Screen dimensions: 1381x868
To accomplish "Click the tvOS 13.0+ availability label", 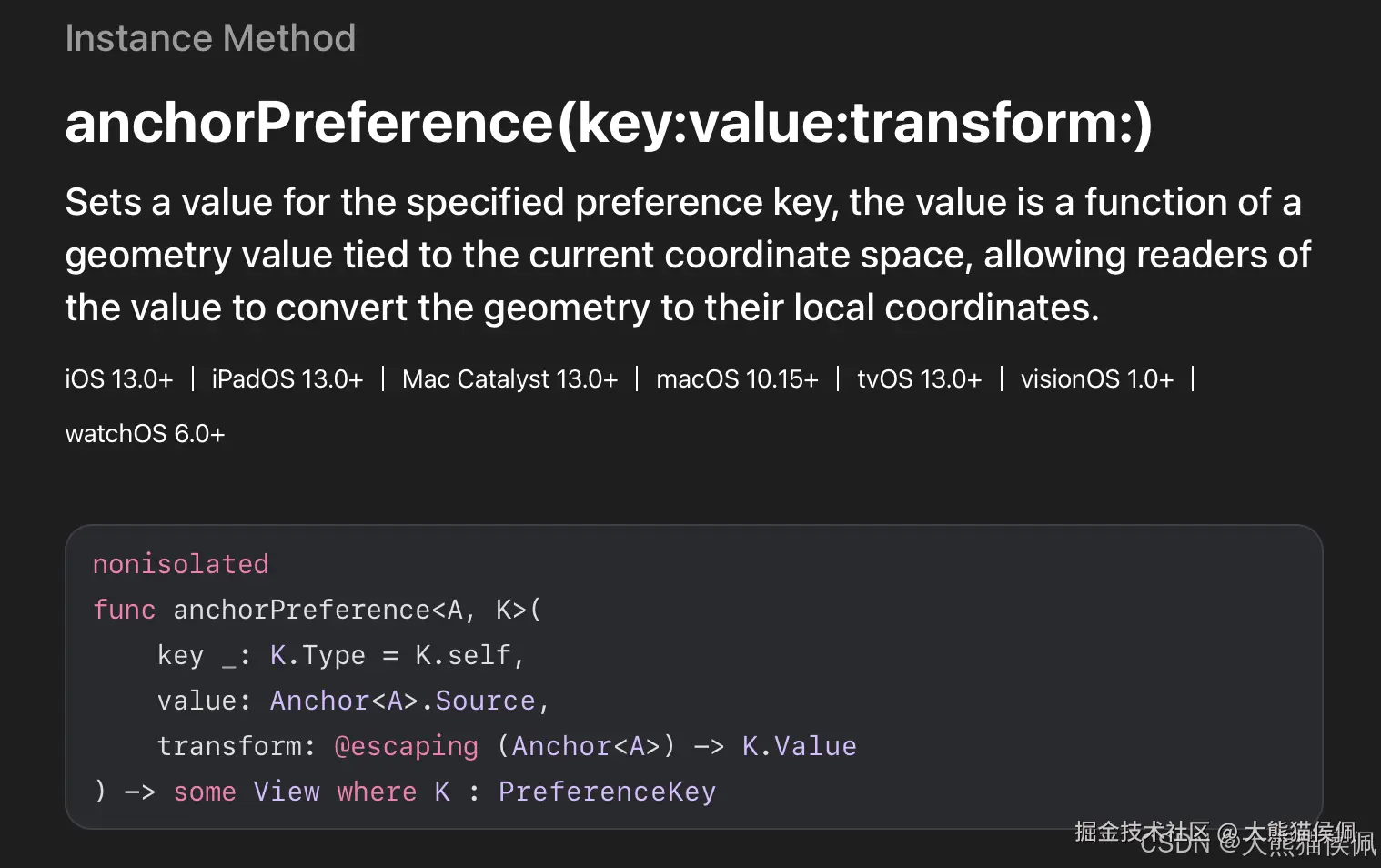I will 919,379.
